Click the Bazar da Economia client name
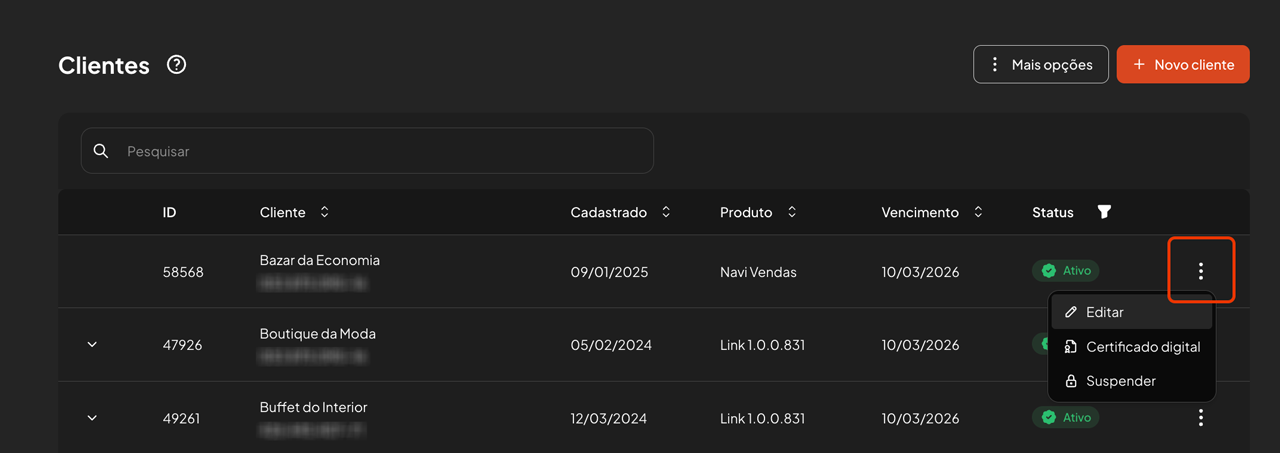This screenshot has height=453, width=1280. coord(320,260)
